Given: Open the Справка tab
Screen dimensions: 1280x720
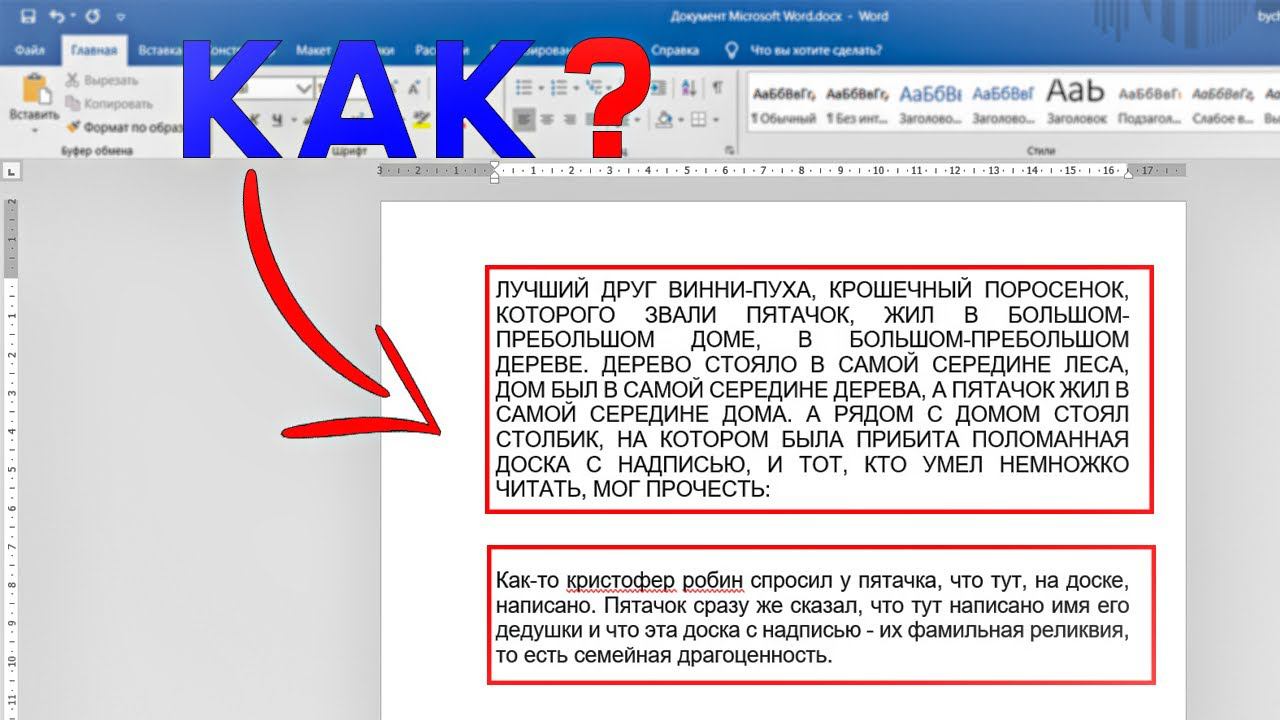Looking at the screenshot, I should pyautogui.click(x=675, y=50).
